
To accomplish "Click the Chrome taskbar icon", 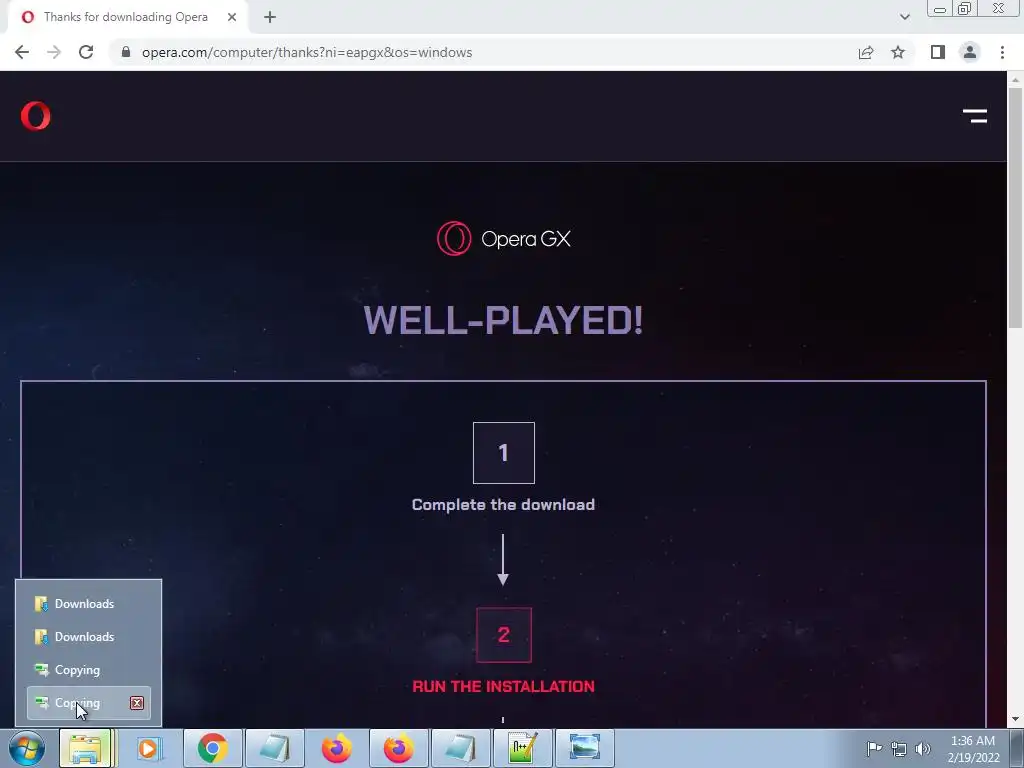I will coord(212,748).
